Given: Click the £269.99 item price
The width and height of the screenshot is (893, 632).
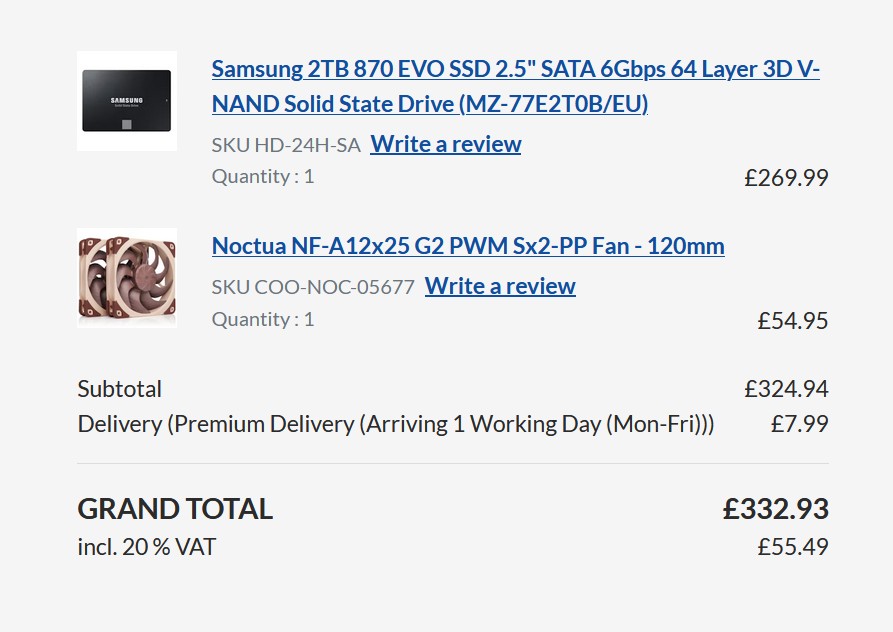Looking at the screenshot, I should point(786,178).
